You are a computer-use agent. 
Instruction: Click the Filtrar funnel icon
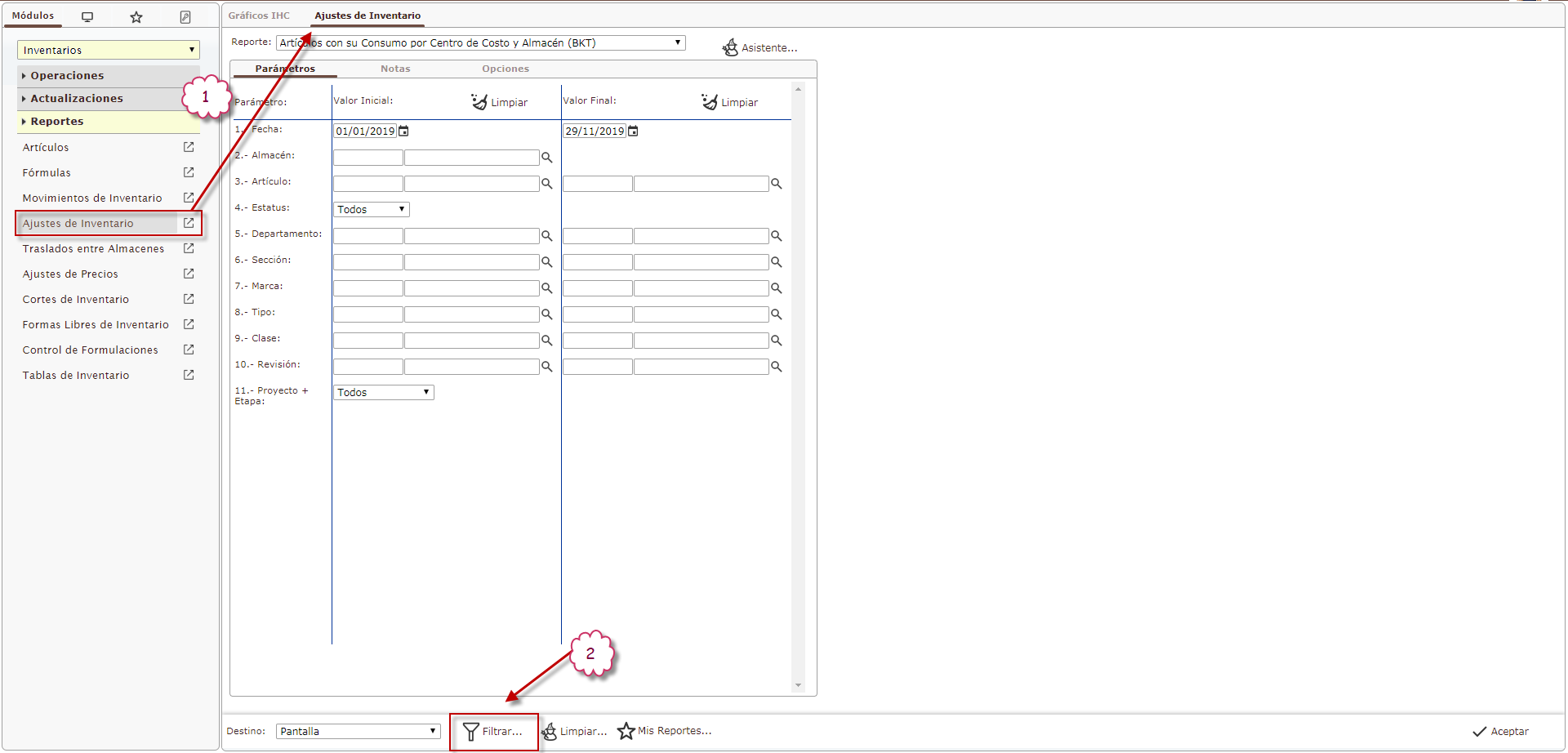coord(470,731)
